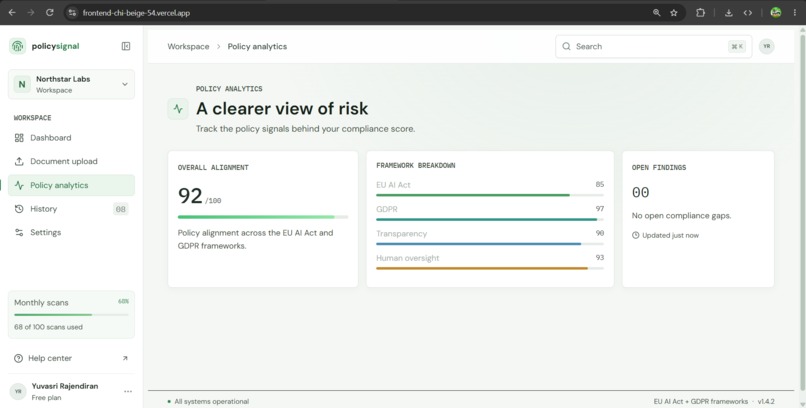The width and height of the screenshot is (806, 408).
Task: Go to Document upload
Action: tap(71, 161)
